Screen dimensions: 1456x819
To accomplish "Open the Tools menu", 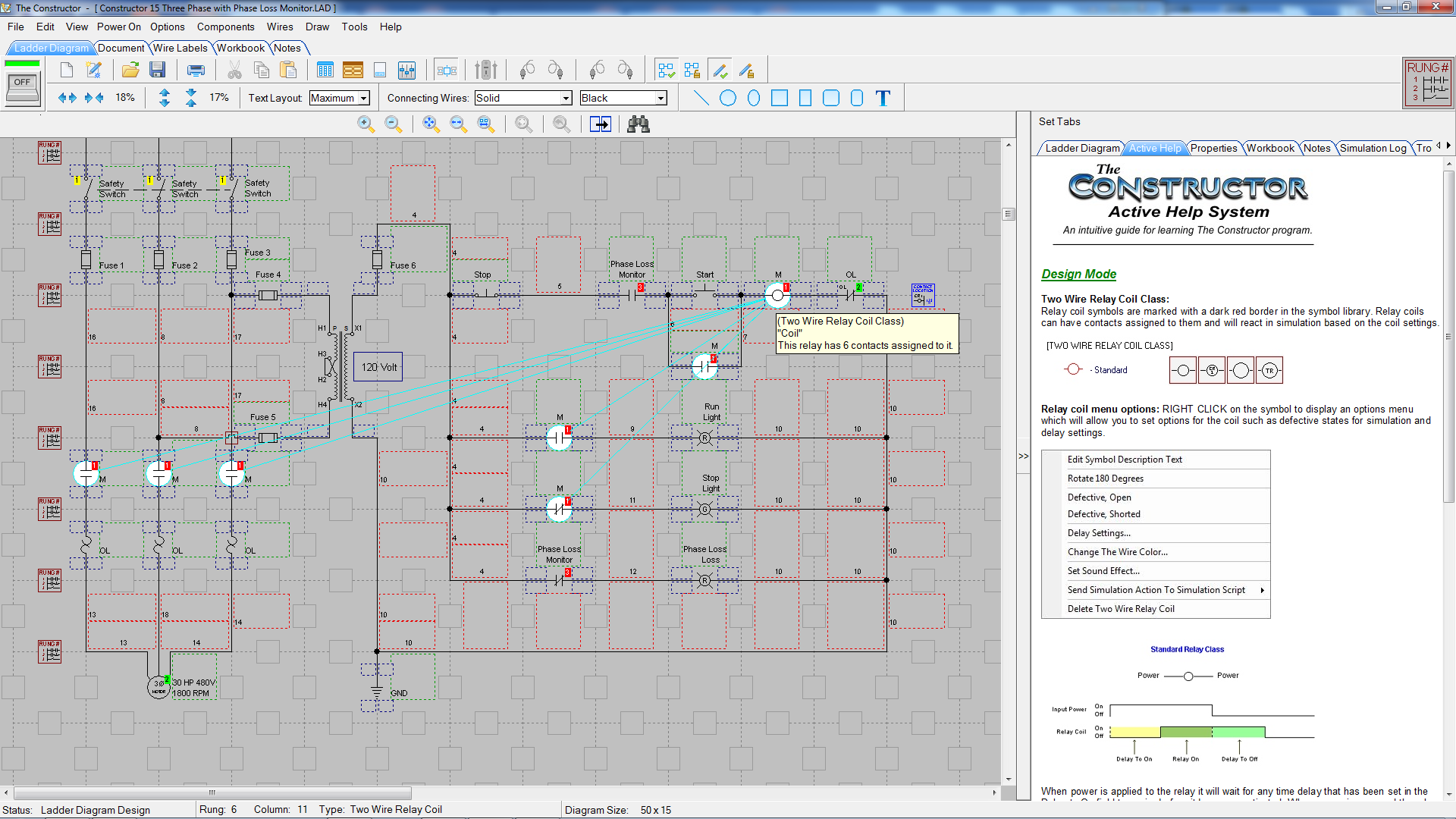I will (354, 27).
